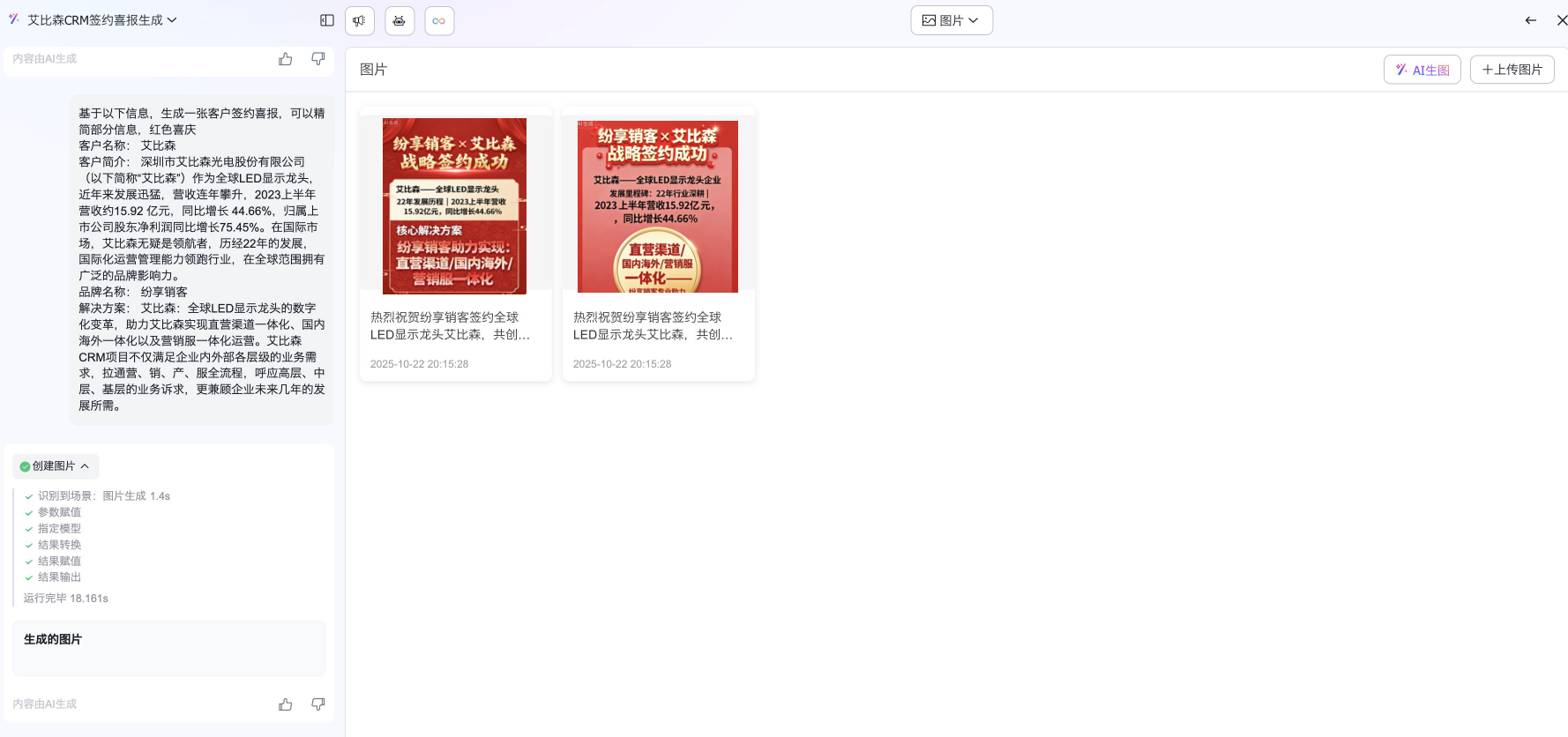Open the robot assistant icon

(x=399, y=20)
